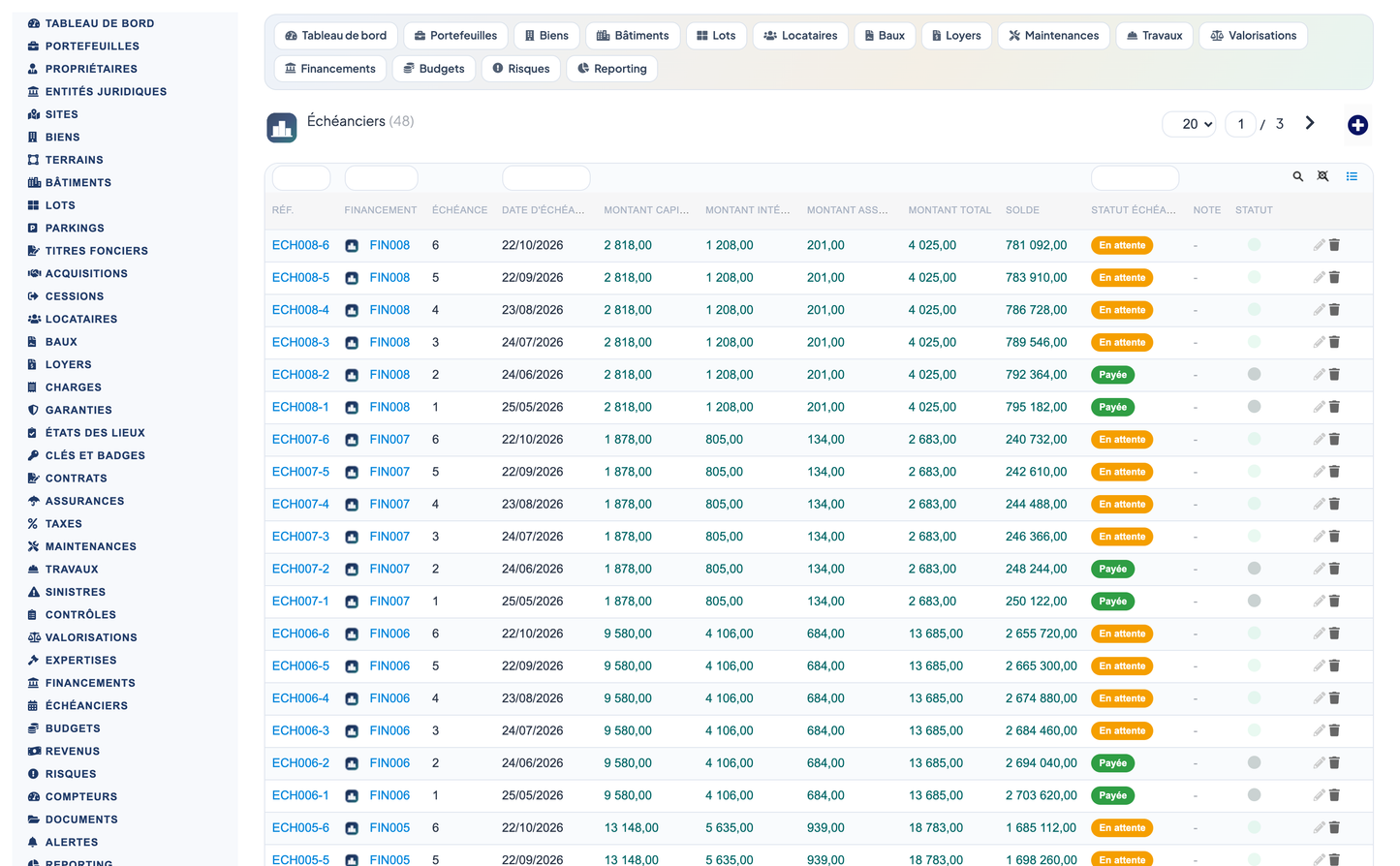Edit row ECH006-6 with pencil icon
Viewport: 1400px width, 866px height.
tap(1319, 634)
